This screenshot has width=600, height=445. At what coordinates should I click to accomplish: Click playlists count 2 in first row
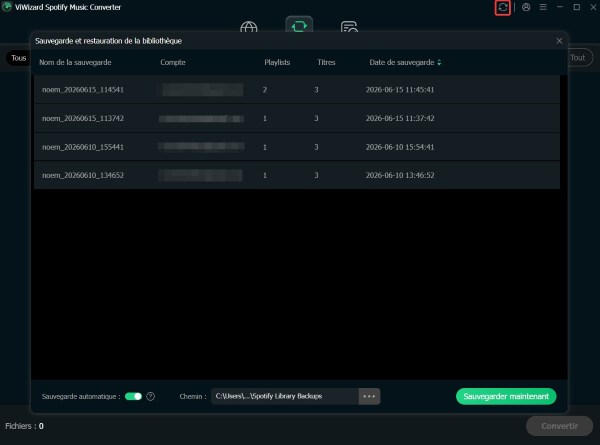[x=265, y=90]
